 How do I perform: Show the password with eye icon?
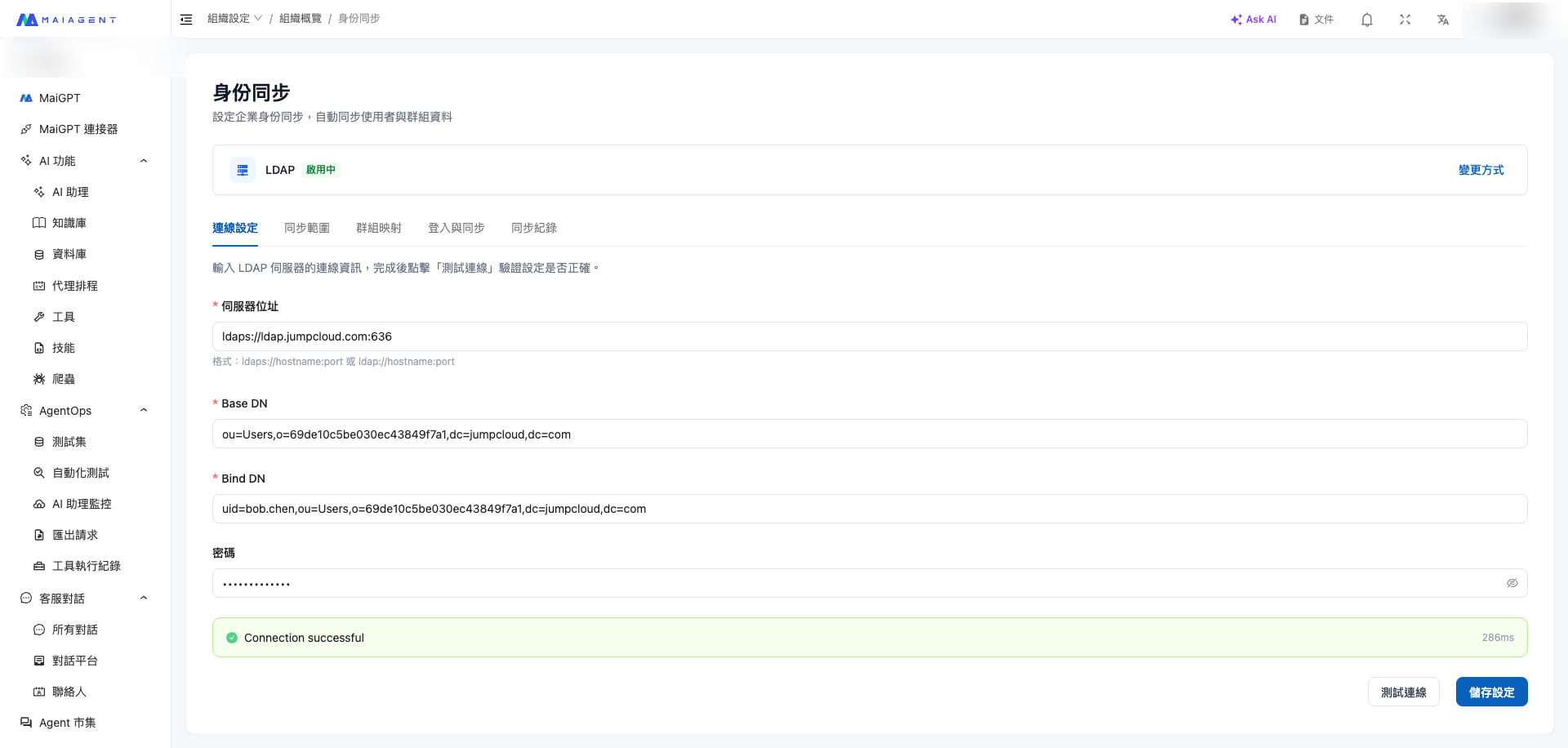tap(1512, 583)
